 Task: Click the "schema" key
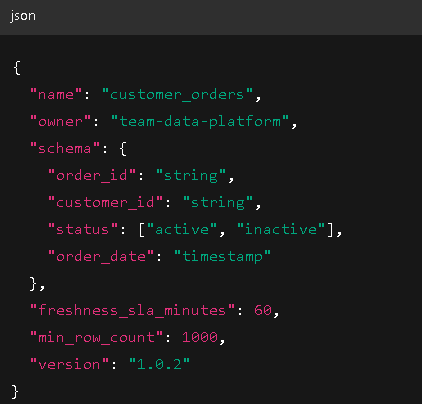(x=65, y=148)
